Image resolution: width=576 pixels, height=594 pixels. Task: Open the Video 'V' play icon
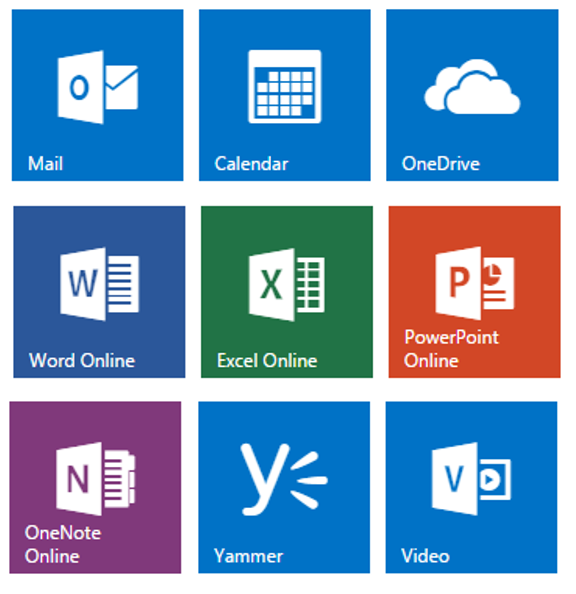coord(471,478)
